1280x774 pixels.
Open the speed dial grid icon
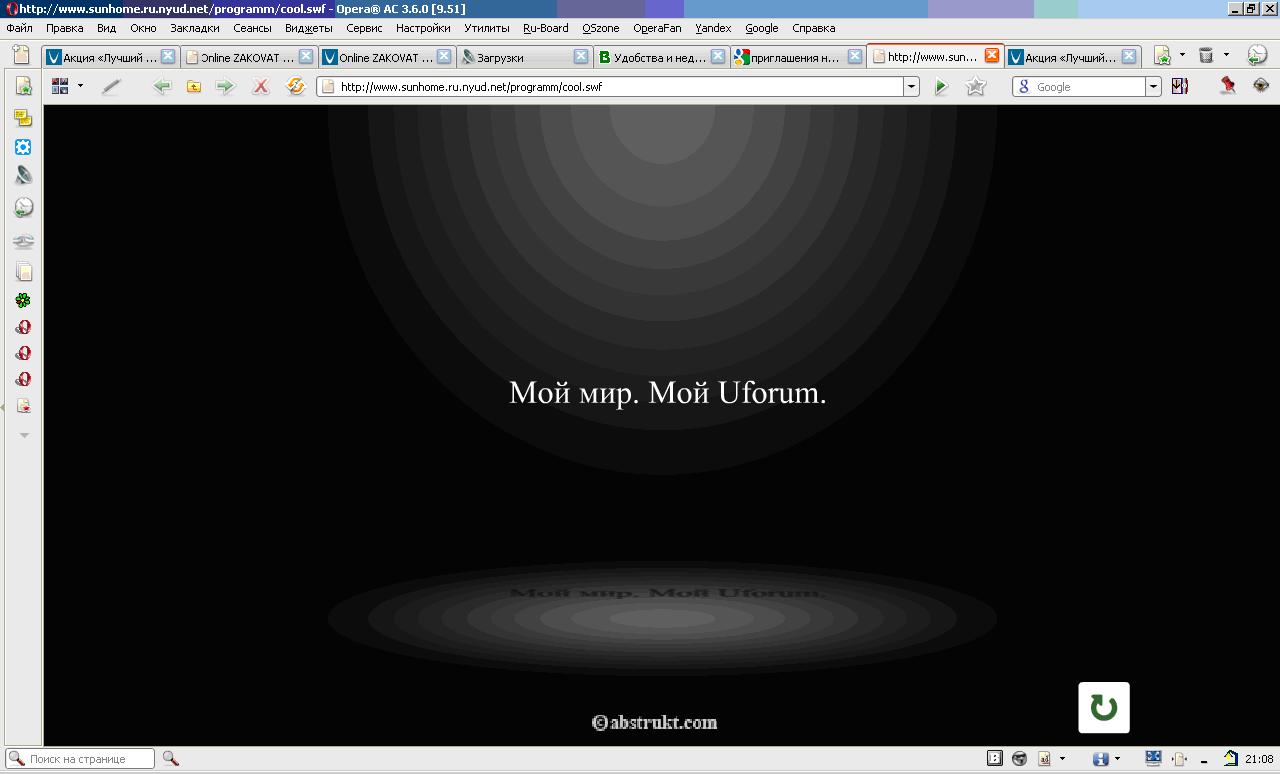tap(60, 86)
